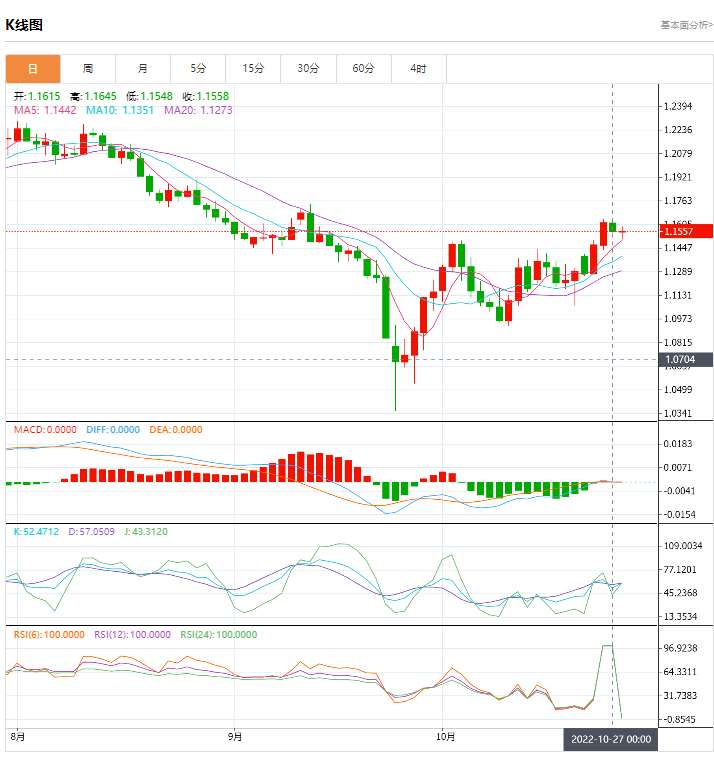Click the 低:1.1548 low value
The width and height of the screenshot is (714, 759).
[150, 96]
